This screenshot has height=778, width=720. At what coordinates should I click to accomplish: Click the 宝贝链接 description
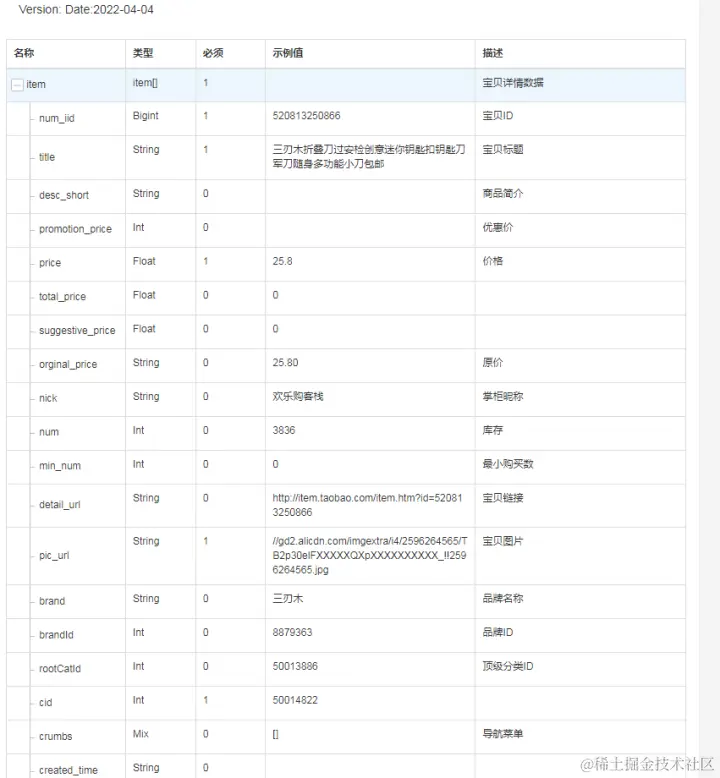tap(503, 498)
